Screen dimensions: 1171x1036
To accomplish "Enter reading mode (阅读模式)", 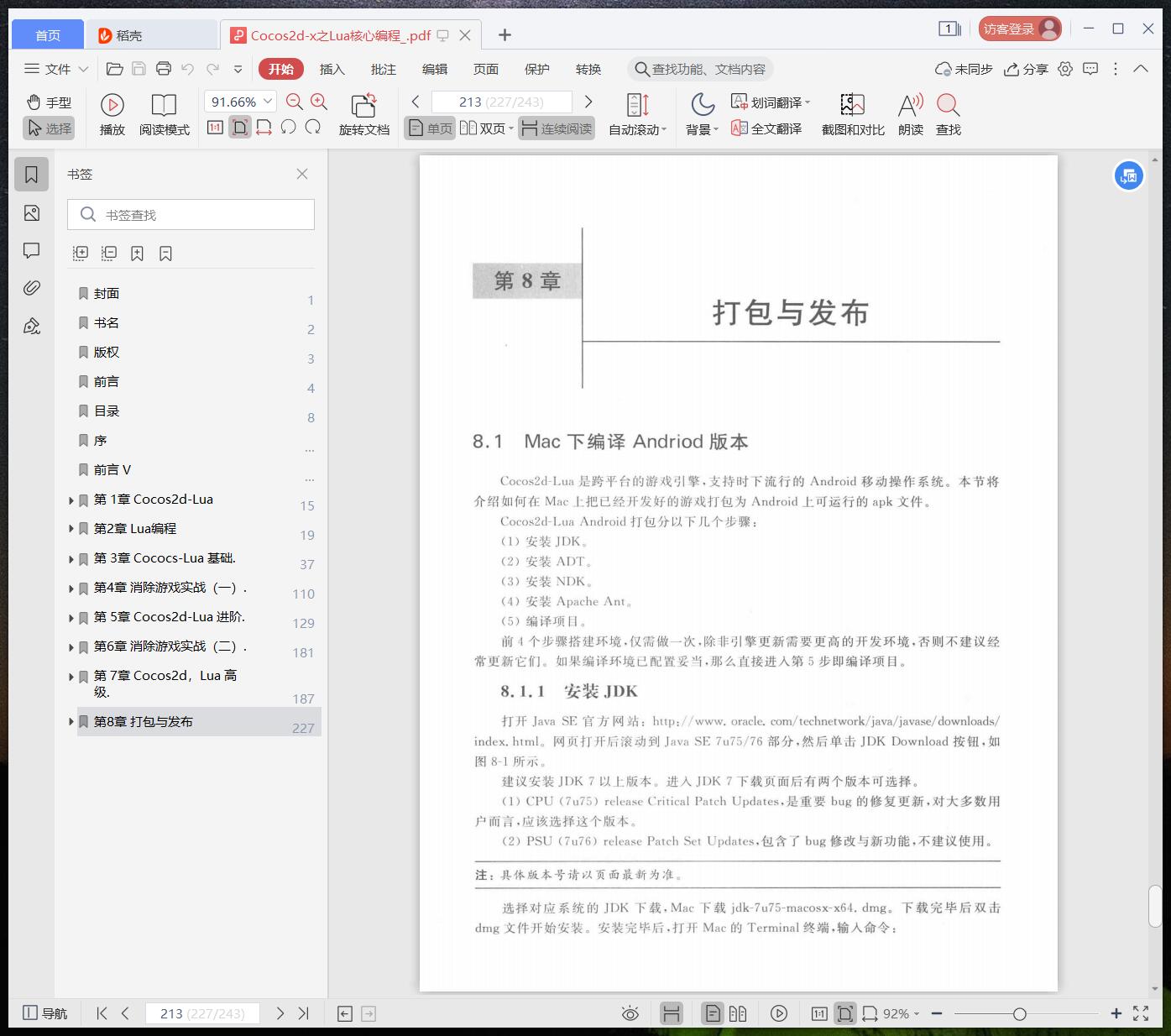I will pyautogui.click(x=165, y=114).
